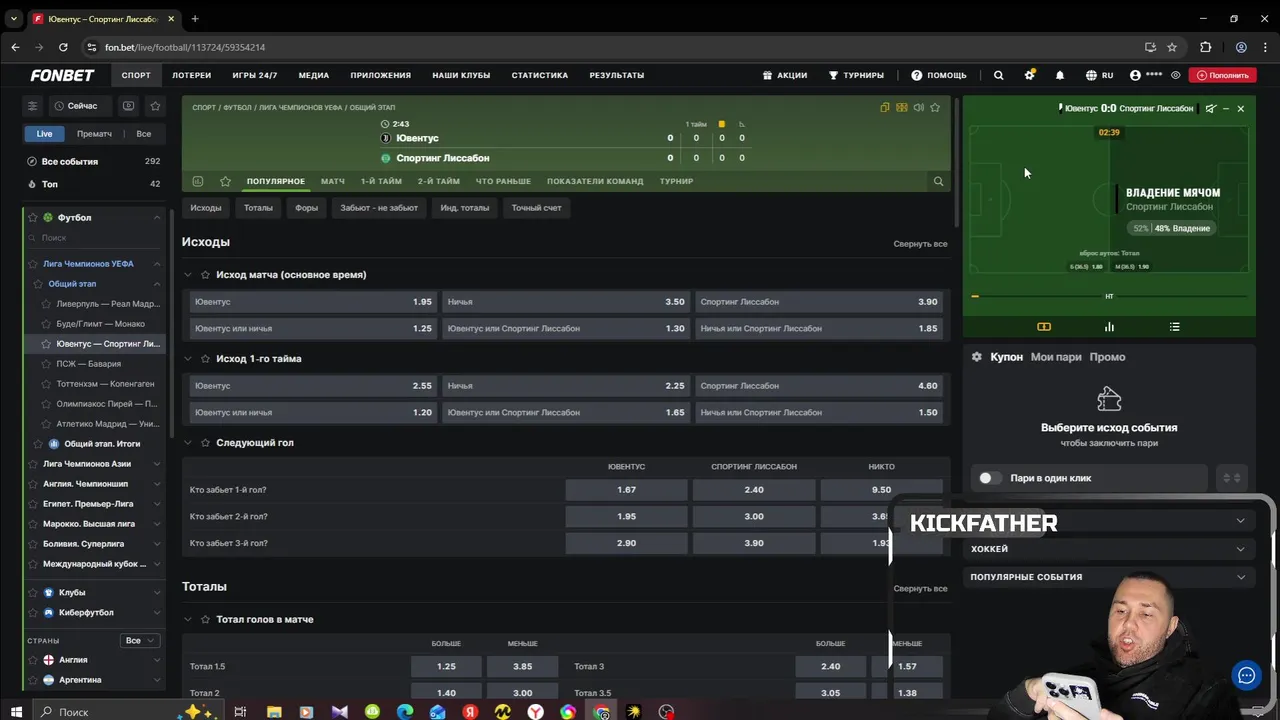Favorite the Следующий гол market star
1280x720 pixels.
206,443
